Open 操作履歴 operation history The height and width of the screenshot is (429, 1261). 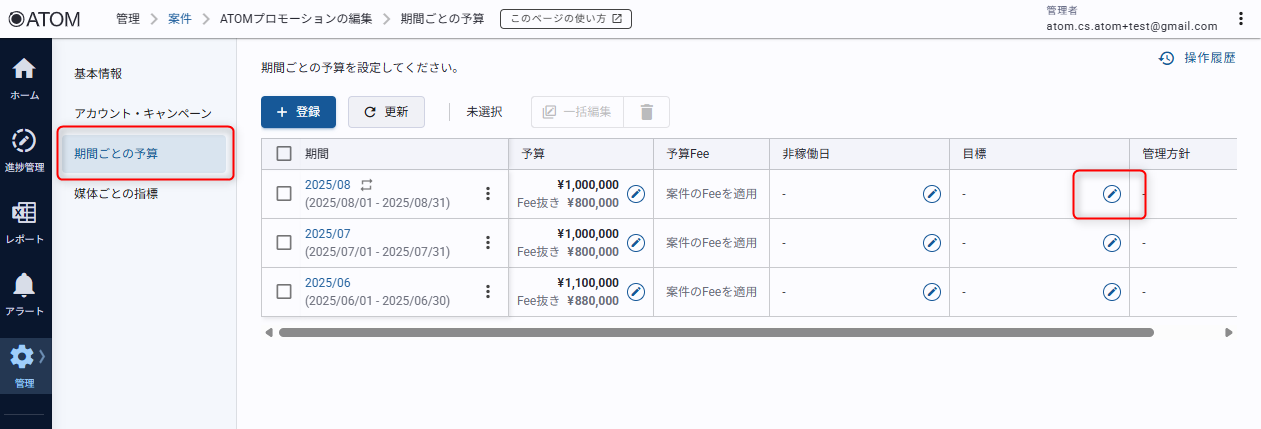pyautogui.click(x=1197, y=58)
